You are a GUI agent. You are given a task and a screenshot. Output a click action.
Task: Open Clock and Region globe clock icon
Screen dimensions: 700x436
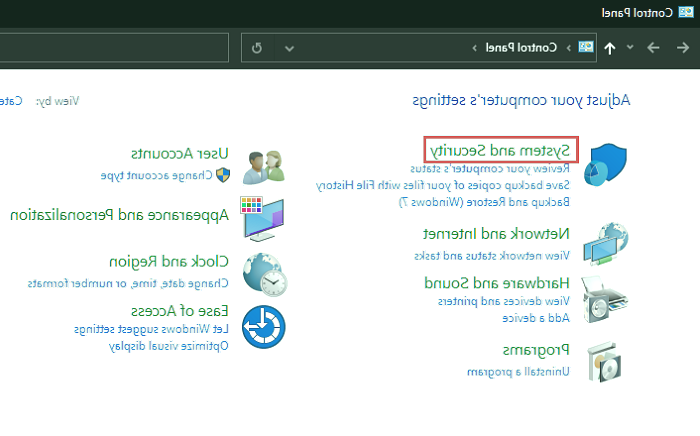pos(265,274)
